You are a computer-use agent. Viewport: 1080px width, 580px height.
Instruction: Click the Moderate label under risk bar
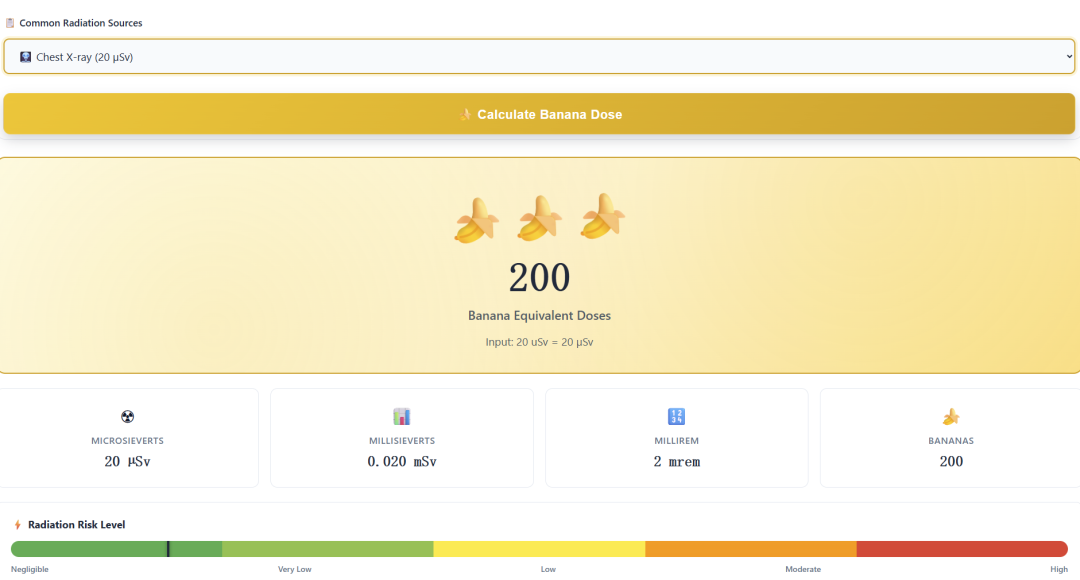click(x=803, y=569)
